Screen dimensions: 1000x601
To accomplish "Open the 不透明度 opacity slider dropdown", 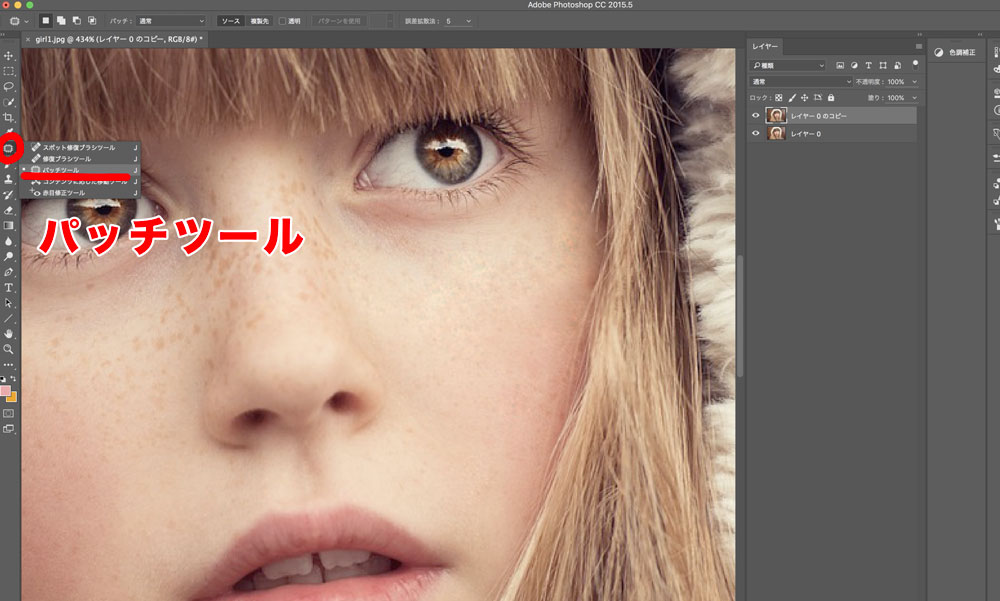I will (x=915, y=82).
